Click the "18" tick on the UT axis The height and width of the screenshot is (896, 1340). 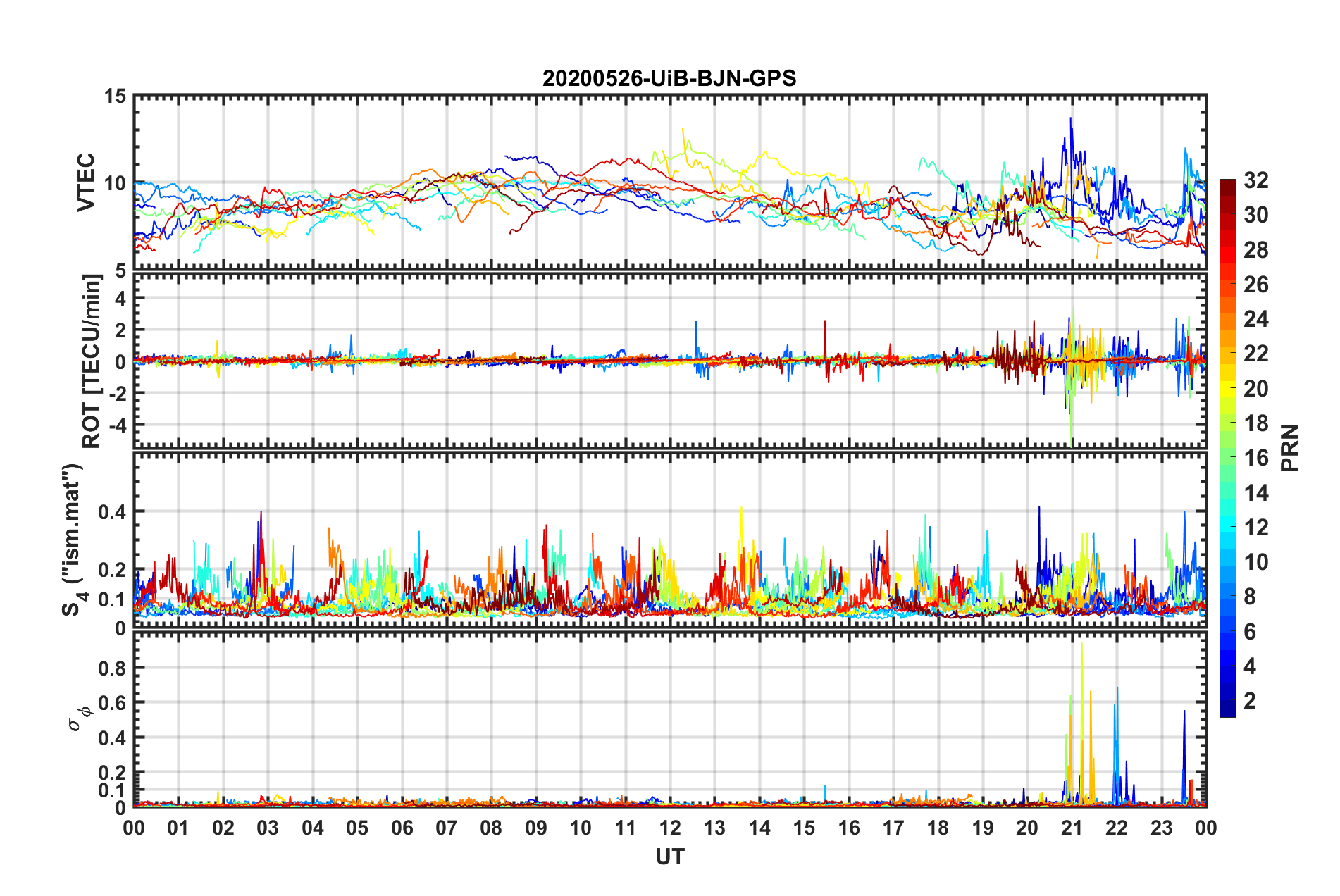[938, 828]
